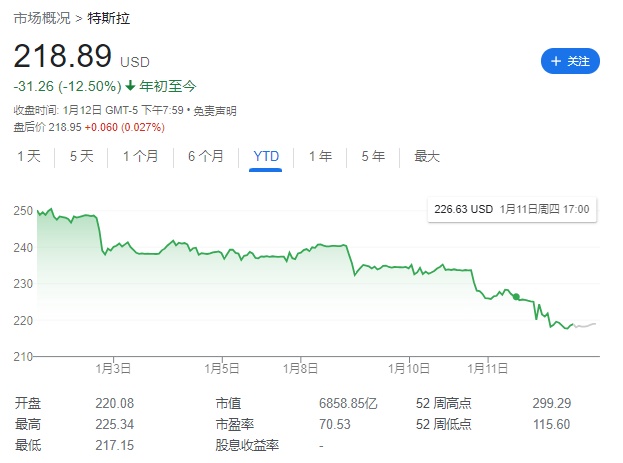Click the 226.63 USD chart tooltip

(x=512, y=210)
